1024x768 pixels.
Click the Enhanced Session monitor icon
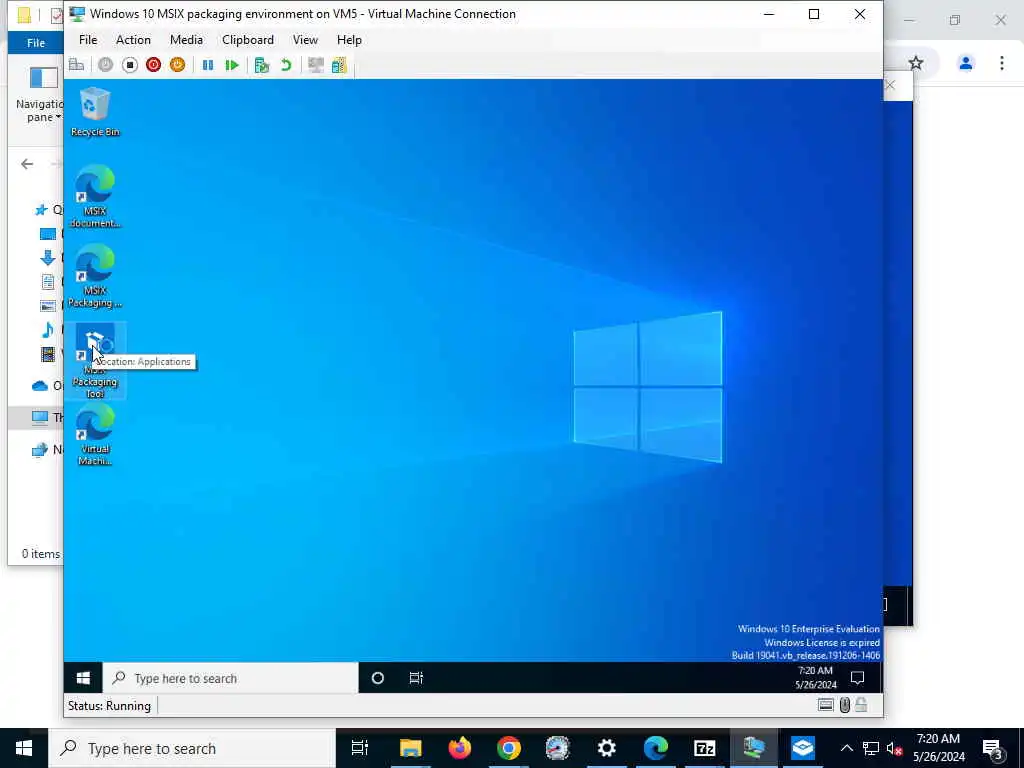point(315,65)
